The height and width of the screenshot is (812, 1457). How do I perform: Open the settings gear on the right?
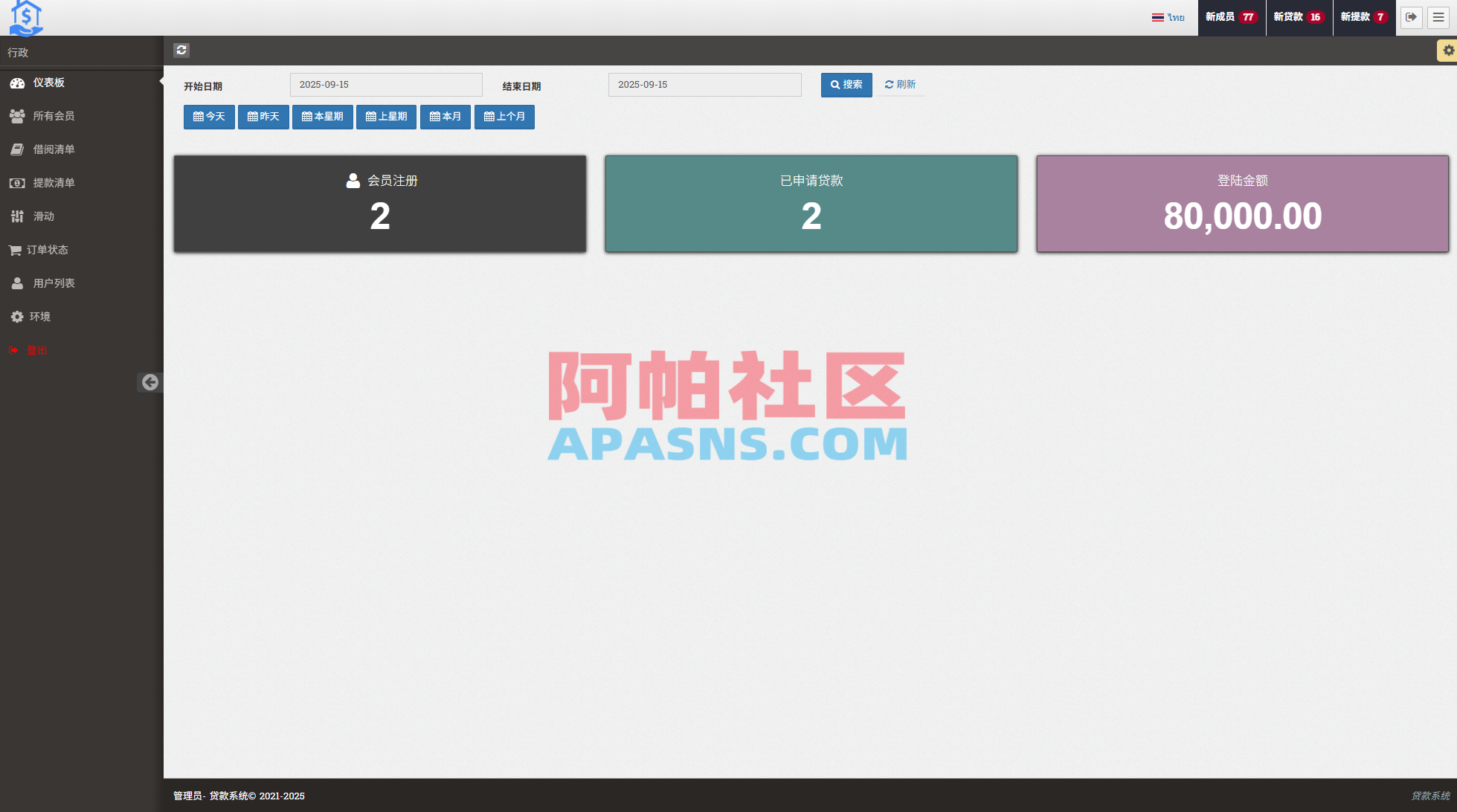[x=1447, y=50]
